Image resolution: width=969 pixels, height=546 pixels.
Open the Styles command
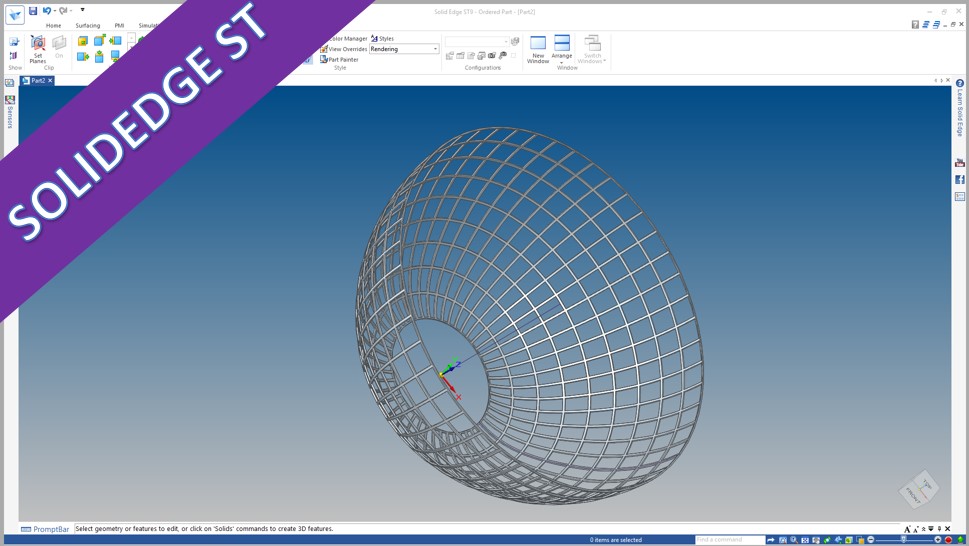pyautogui.click(x=382, y=38)
